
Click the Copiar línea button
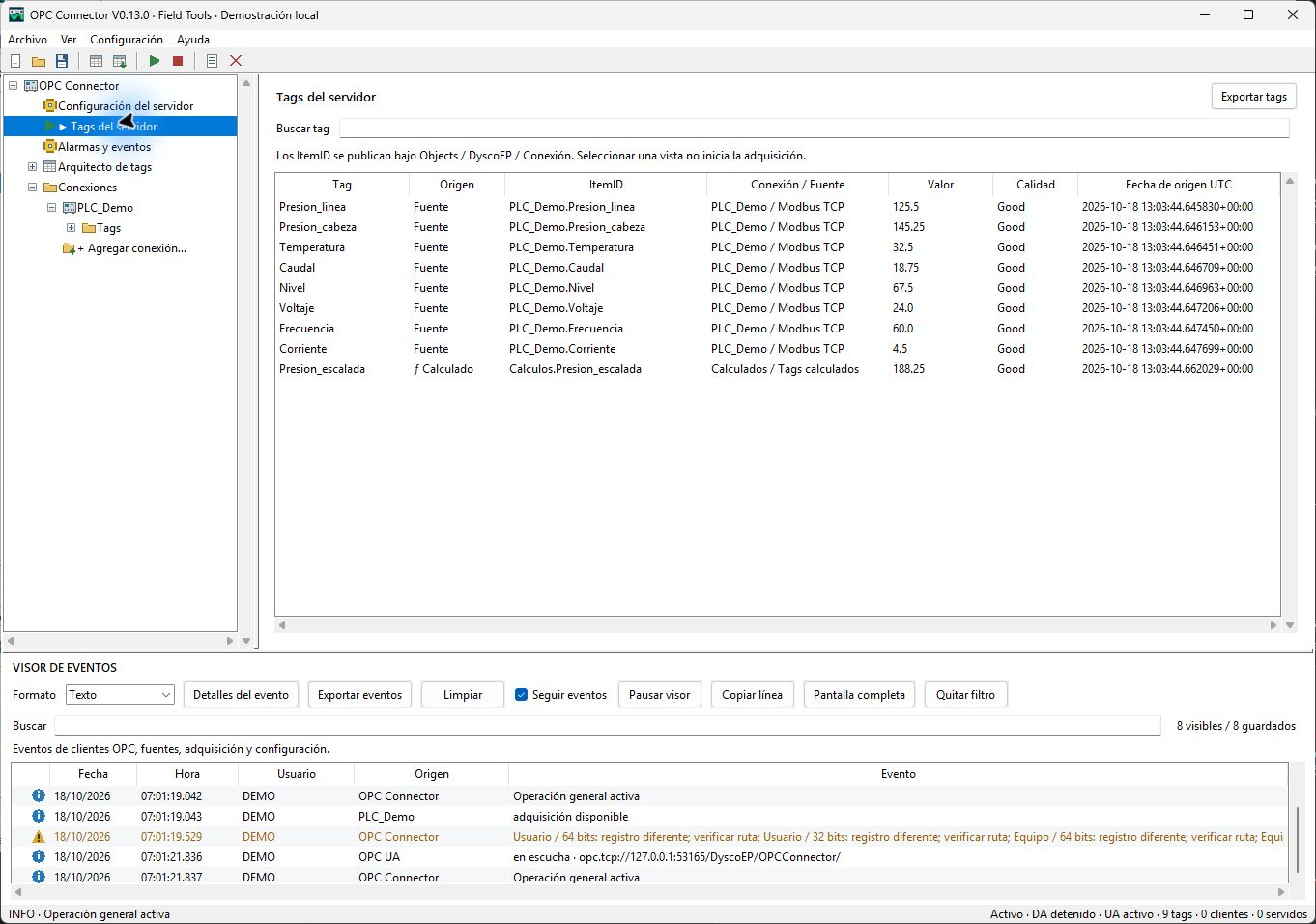(x=753, y=695)
